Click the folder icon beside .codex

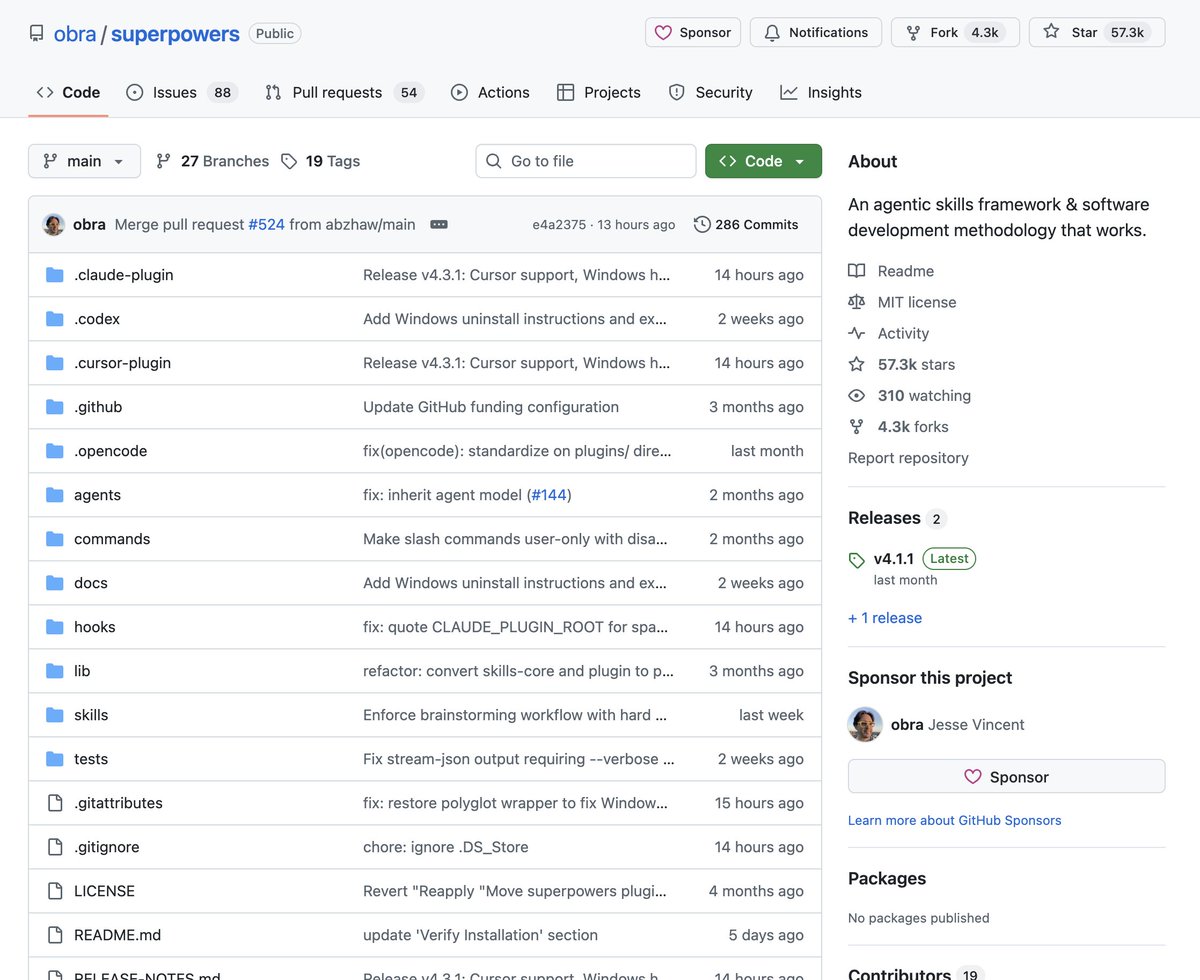pyautogui.click(x=55, y=319)
